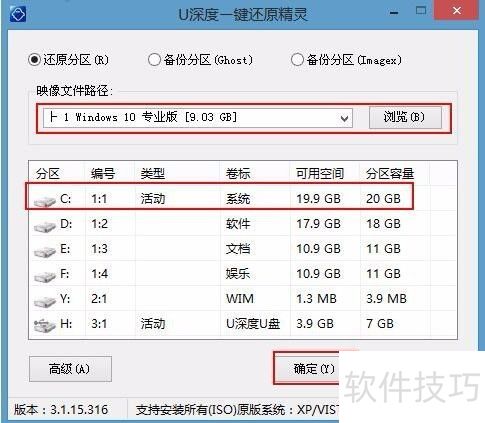Click the 3.9 GB free space cell
The image size is (485, 423).
coord(315,324)
